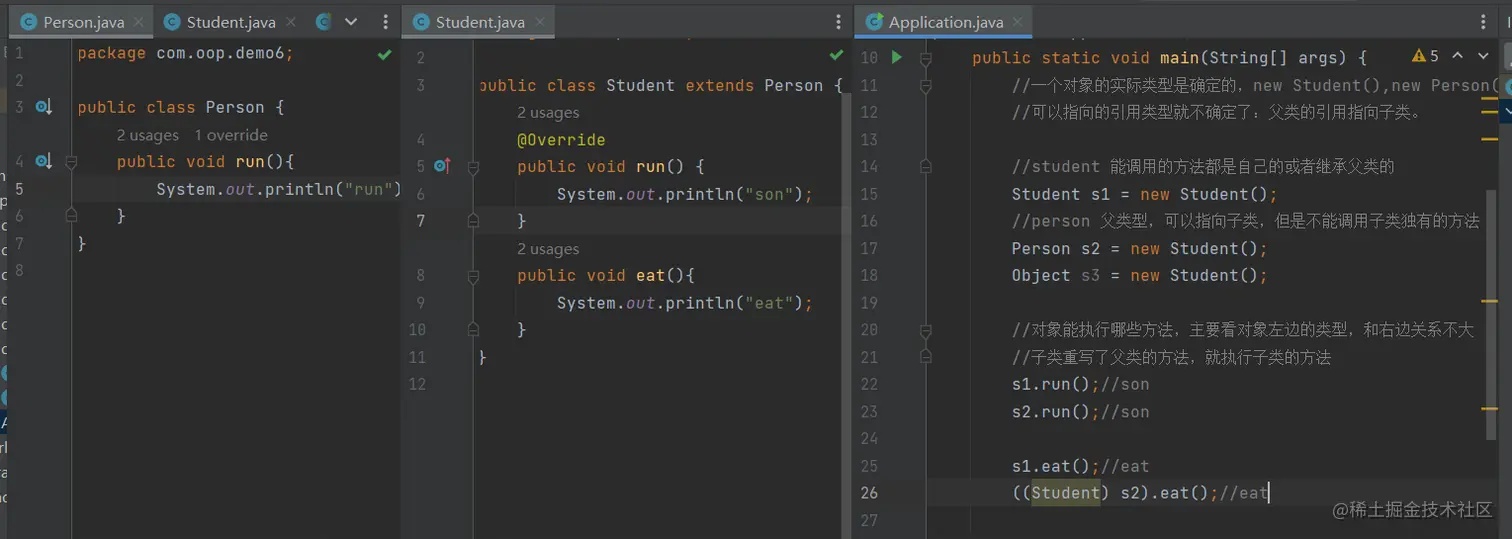Click the "run" string in Person.java println
Image resolution: width=1512 pixels, height=539 pixels.
click(x=369, y=189)
